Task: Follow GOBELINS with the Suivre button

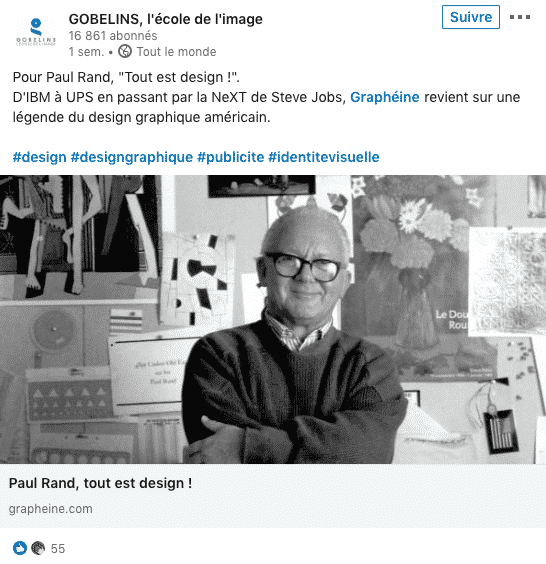Action: coord(470,17)
